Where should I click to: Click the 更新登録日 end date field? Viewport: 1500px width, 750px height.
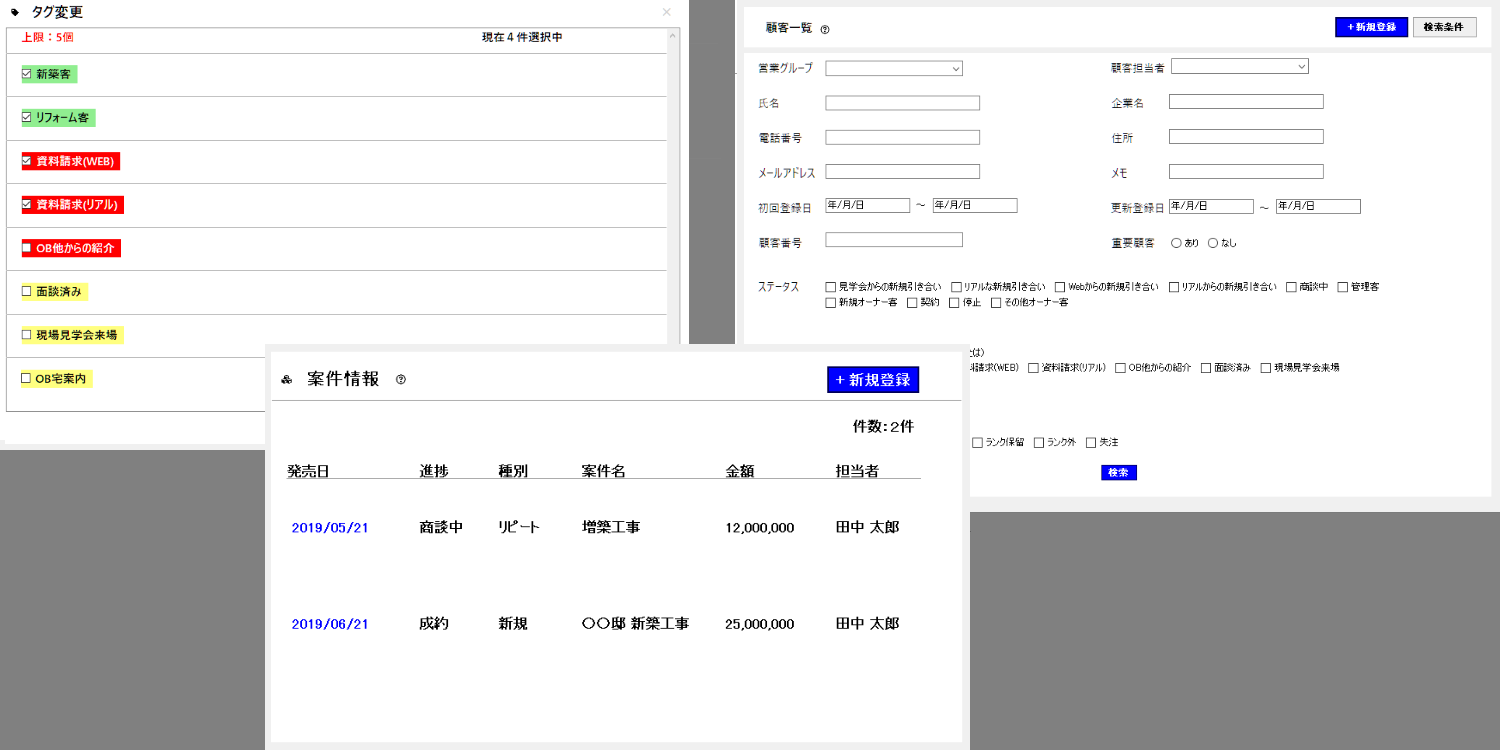pos(1318,206)
